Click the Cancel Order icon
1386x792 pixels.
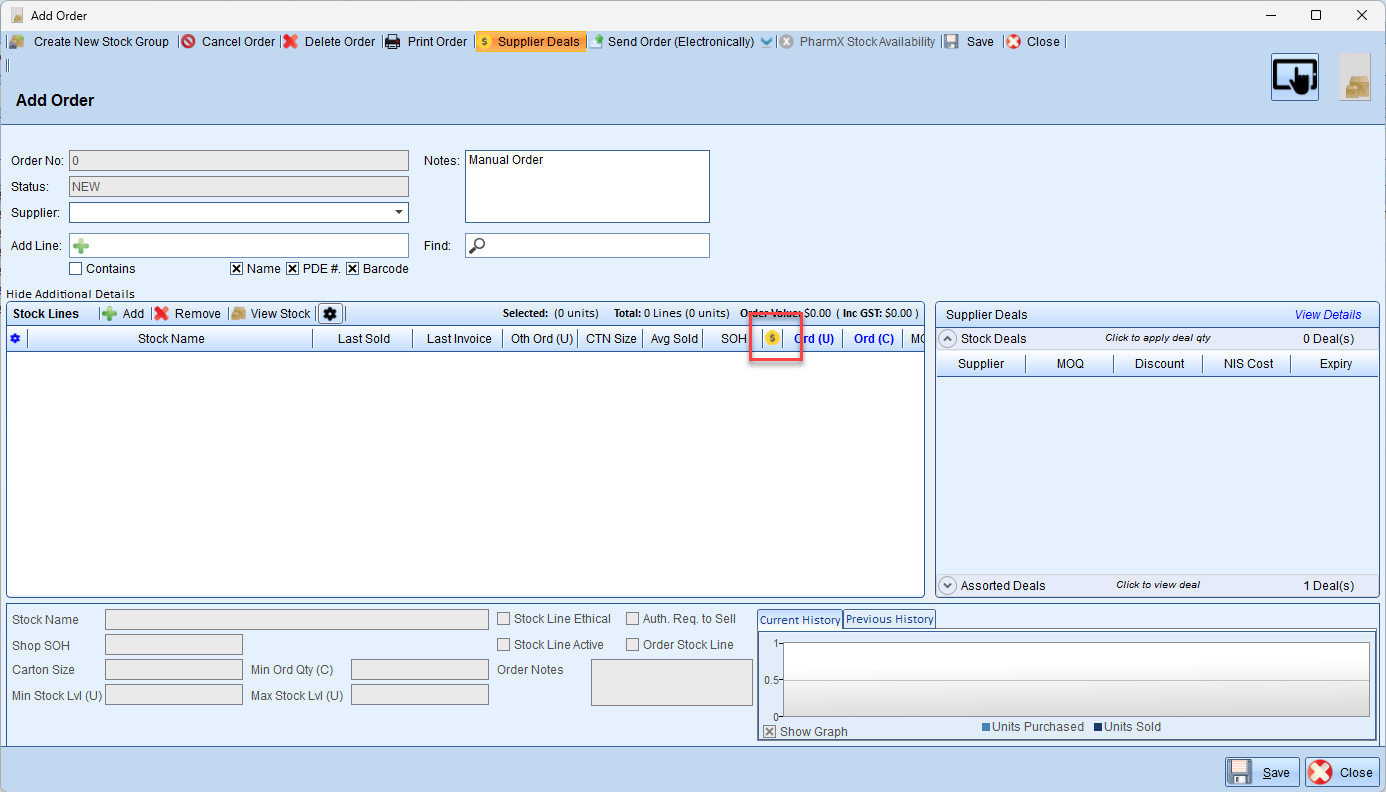188,42
